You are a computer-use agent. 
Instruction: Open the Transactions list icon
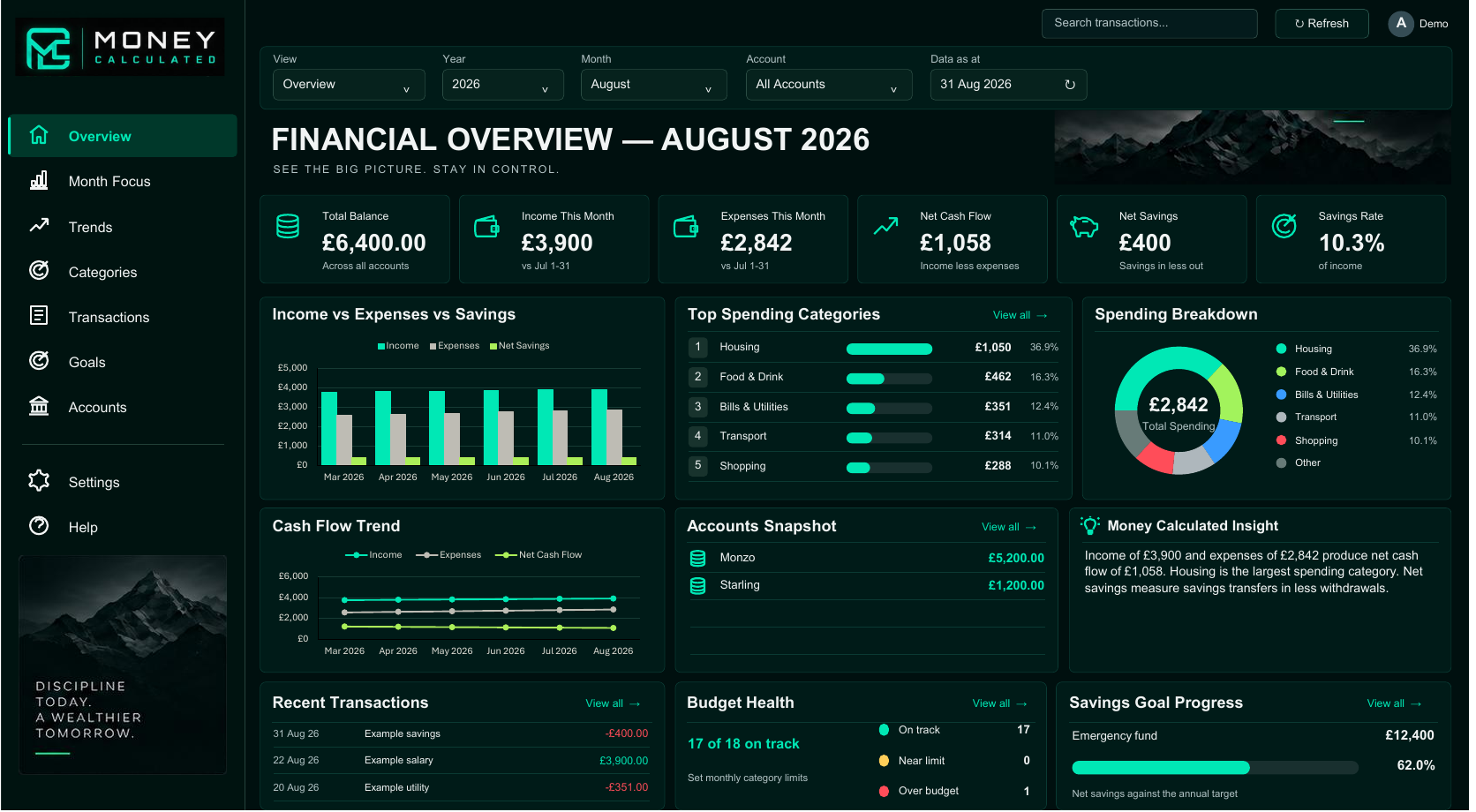coord(39,315)
